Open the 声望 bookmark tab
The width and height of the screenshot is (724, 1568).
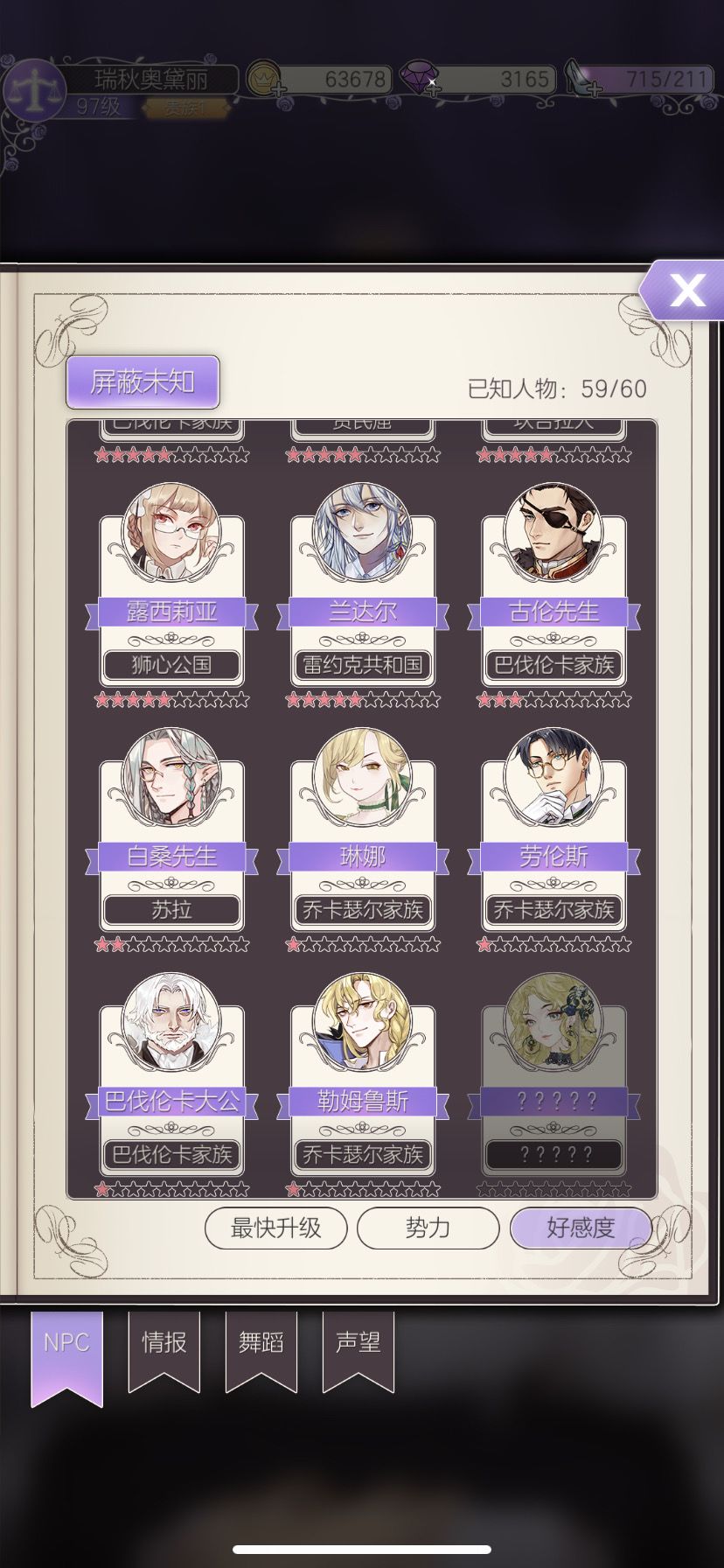[x=359, y=1350]
